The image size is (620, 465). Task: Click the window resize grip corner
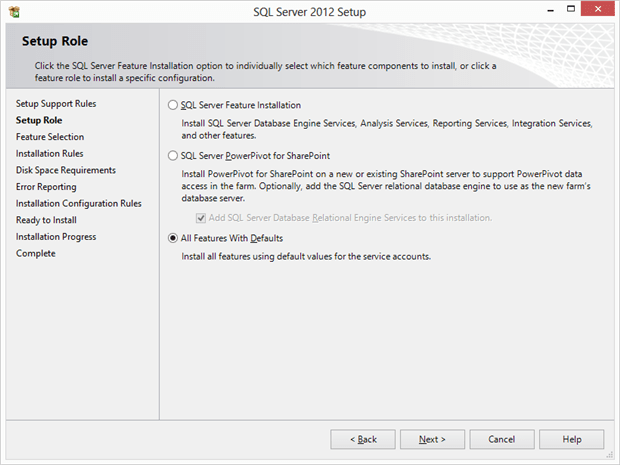click(x=609, y=455)
